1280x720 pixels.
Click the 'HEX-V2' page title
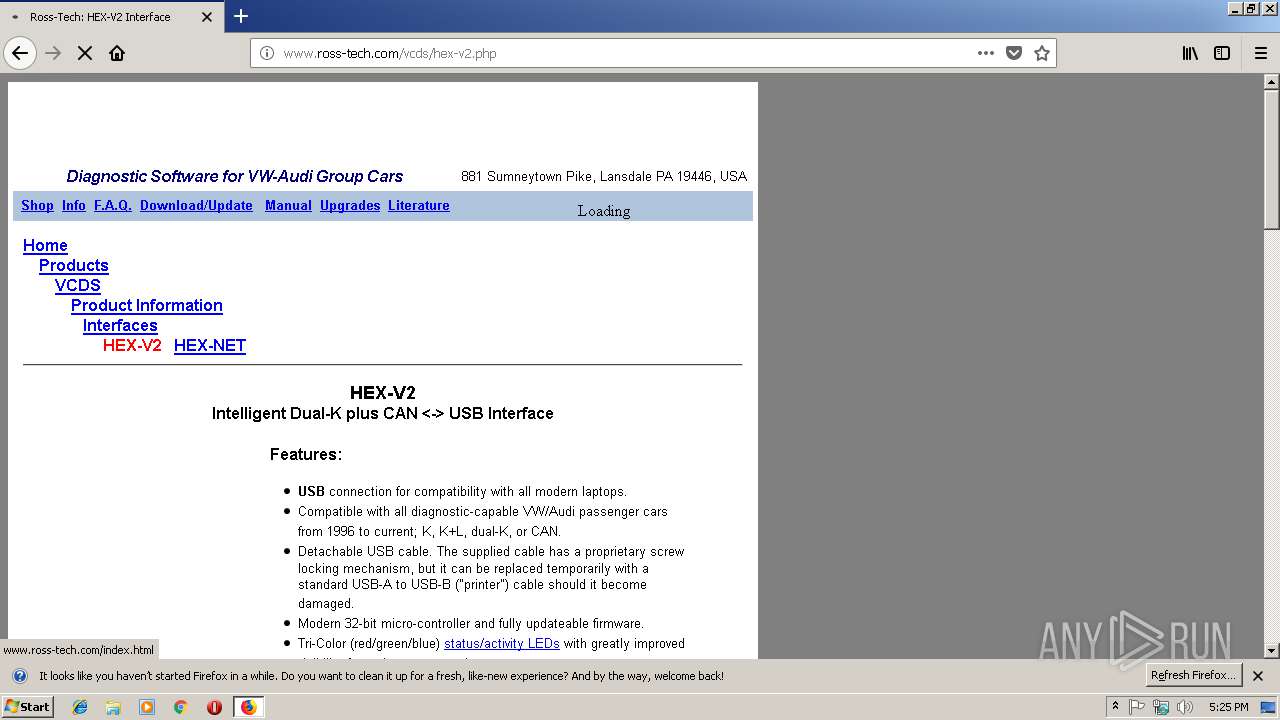tap(382, 393)
